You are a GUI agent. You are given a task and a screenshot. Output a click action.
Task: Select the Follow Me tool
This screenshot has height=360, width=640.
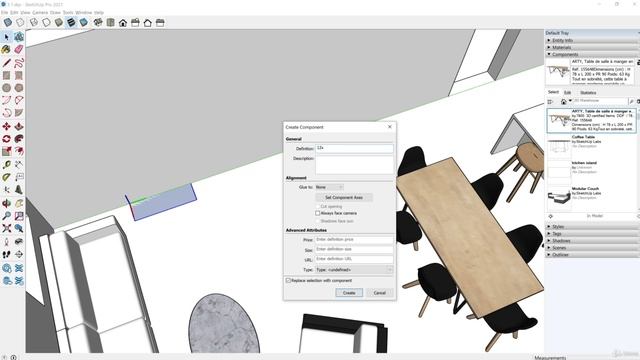pos(19,139)
